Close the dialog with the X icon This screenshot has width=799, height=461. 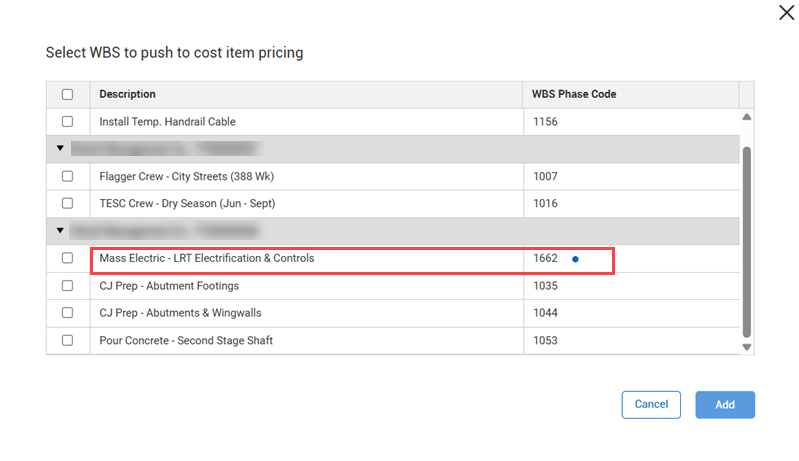click(785, 13)
